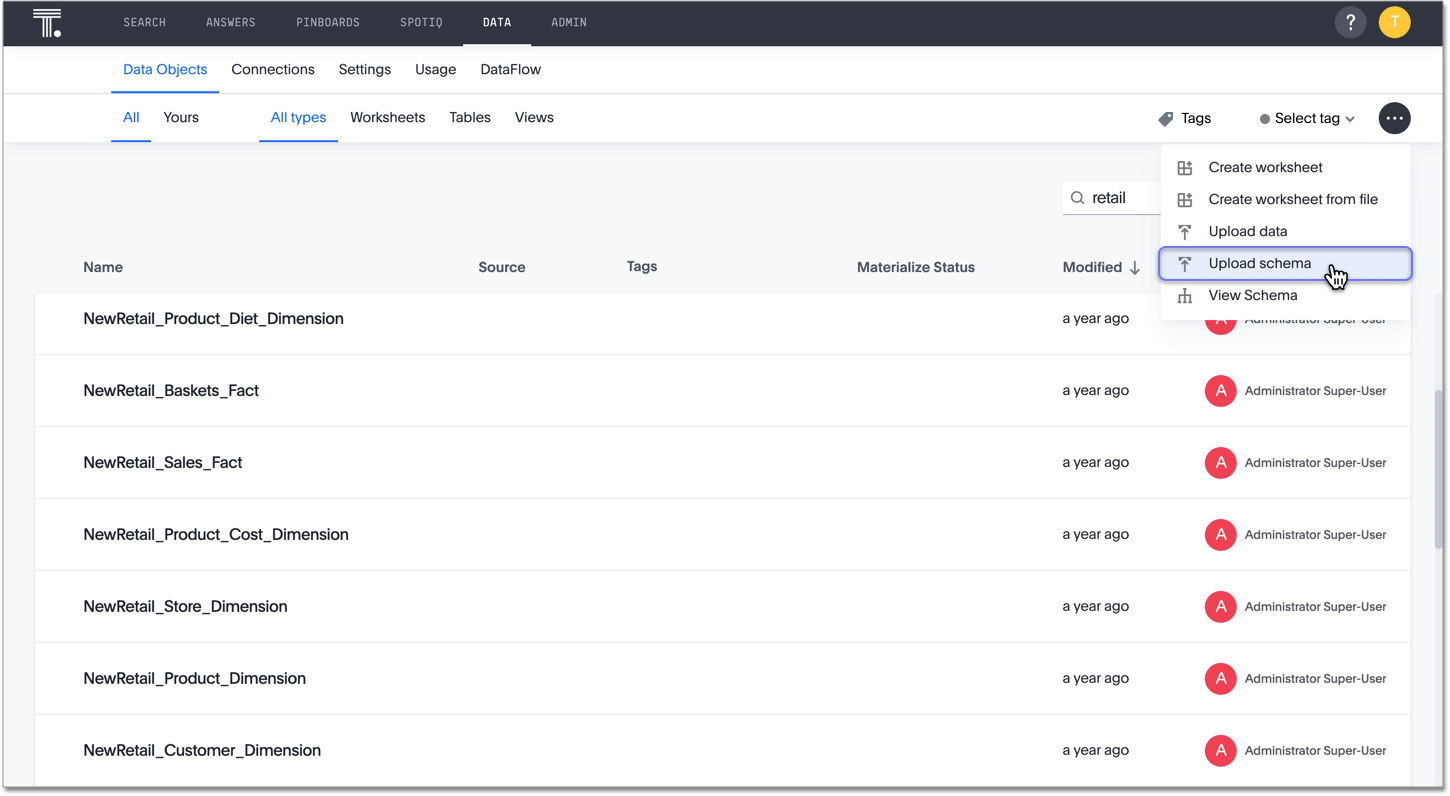The width and height of the screenshot is (1450, 796).
Task: Open the NewRetail_Baskets_Fact table
Action: [171, 390]
